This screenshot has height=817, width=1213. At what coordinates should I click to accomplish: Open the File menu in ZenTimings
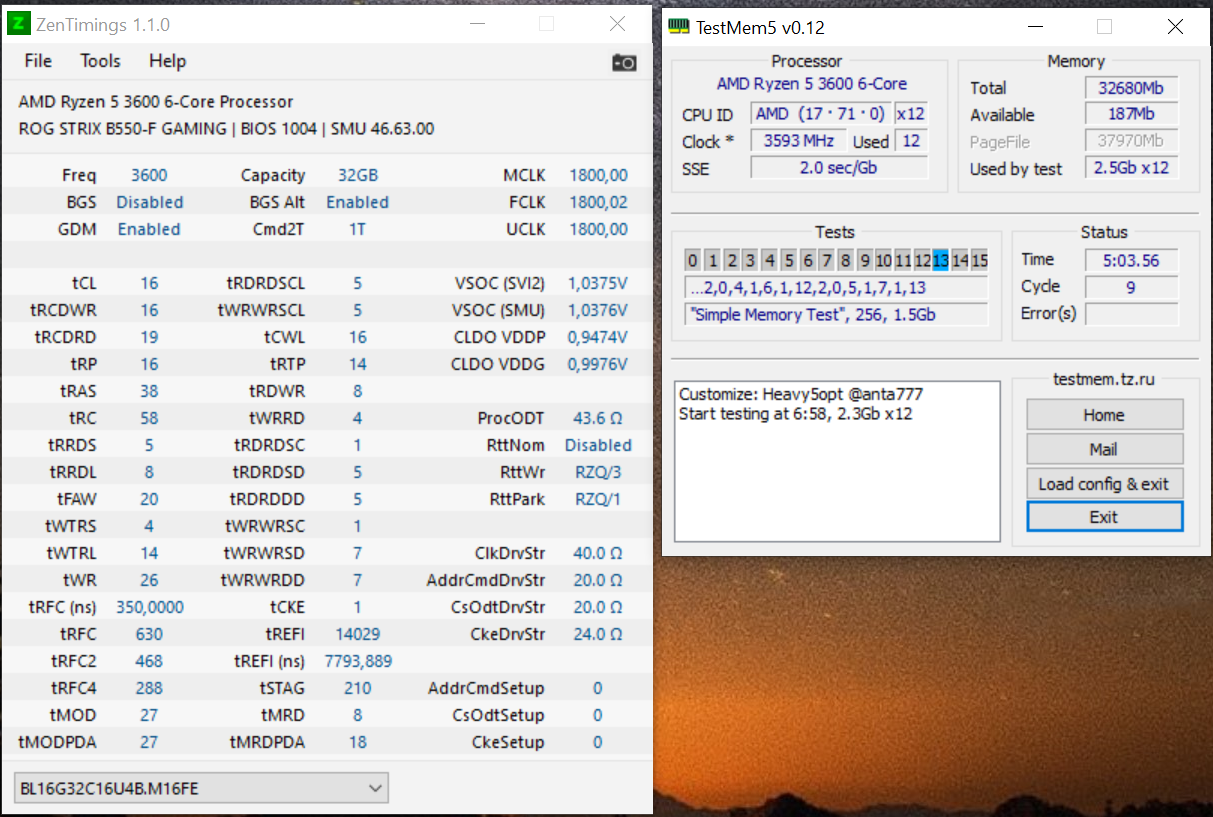[x=38, y=61]
